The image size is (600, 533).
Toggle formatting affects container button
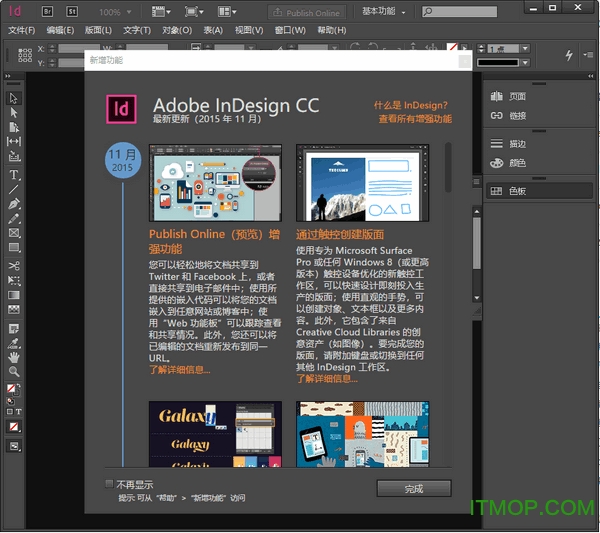[10, 412]
